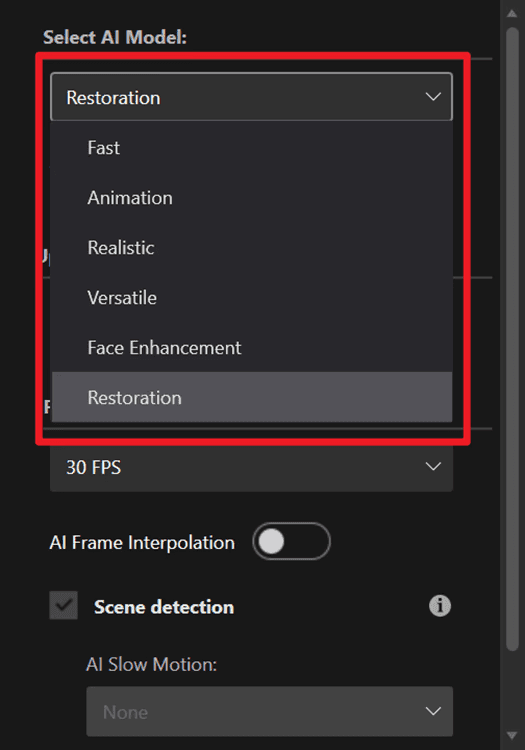Click the scrollbar up arrow

point(512,13)
